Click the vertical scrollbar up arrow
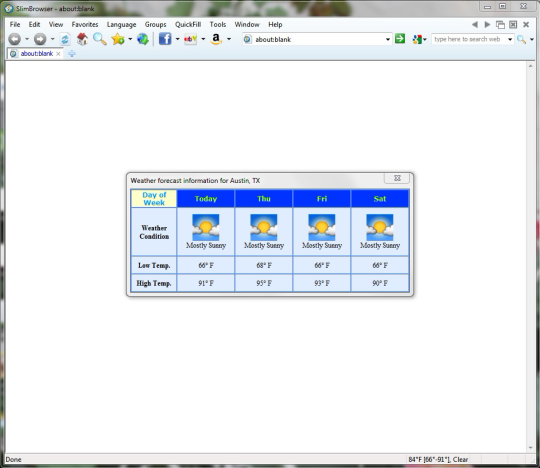This screenshot has width=540, height=468. coord(530,66)
